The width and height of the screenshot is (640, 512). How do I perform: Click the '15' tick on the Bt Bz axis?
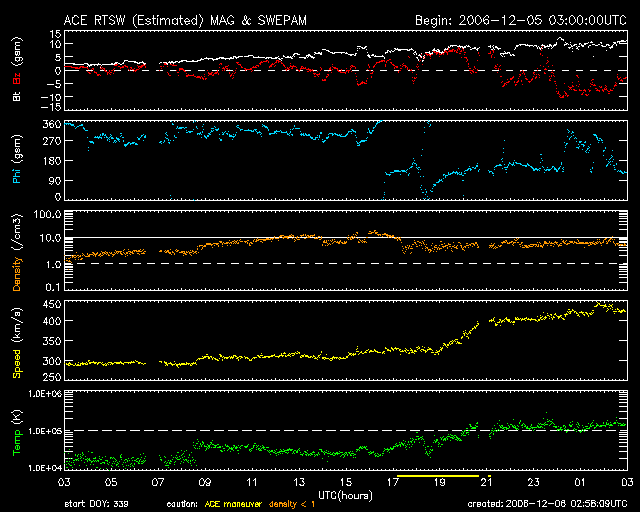(x=56, y=34)
